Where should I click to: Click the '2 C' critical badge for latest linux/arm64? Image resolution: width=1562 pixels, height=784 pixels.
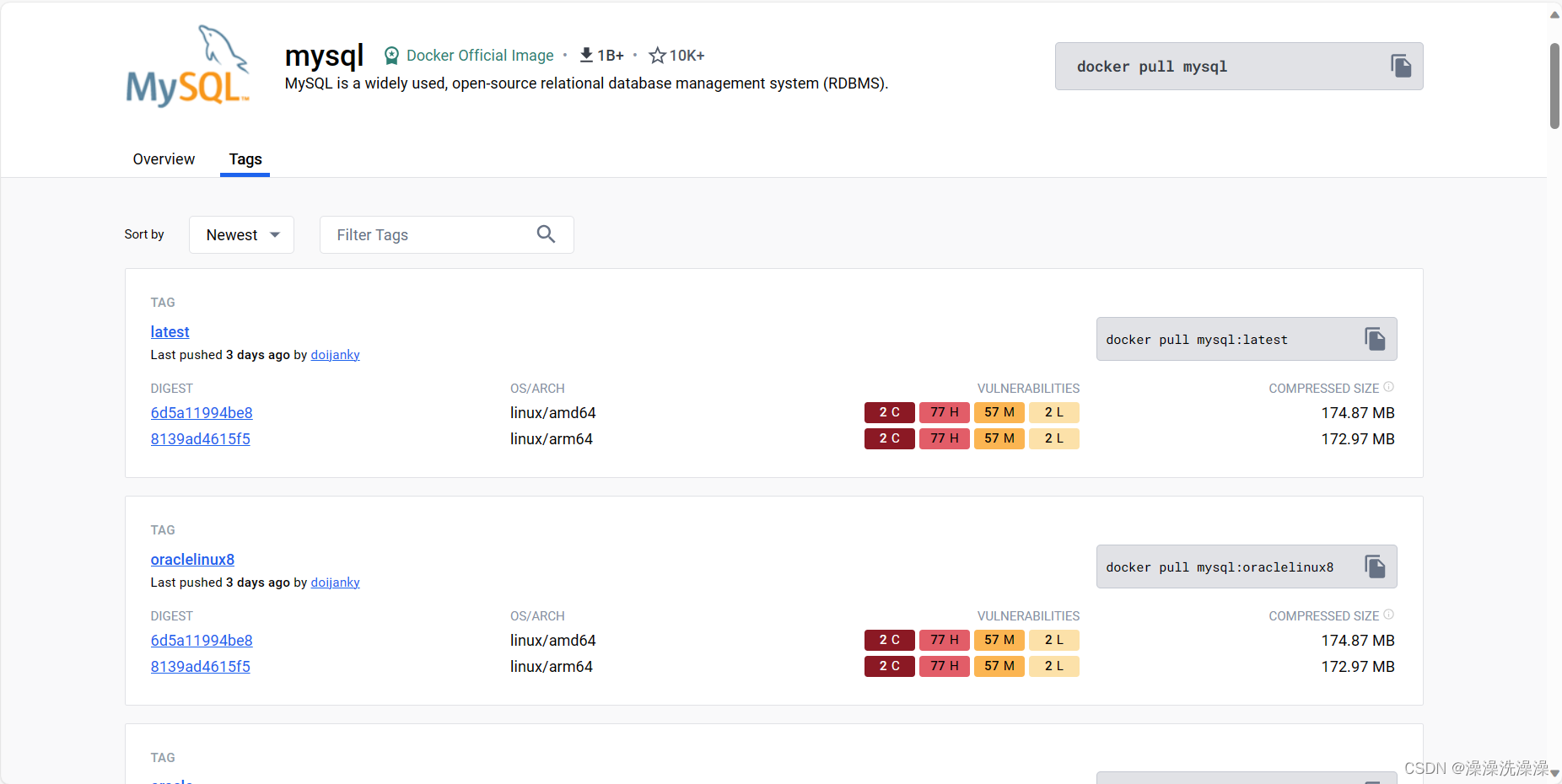click(x=890, y=438)
